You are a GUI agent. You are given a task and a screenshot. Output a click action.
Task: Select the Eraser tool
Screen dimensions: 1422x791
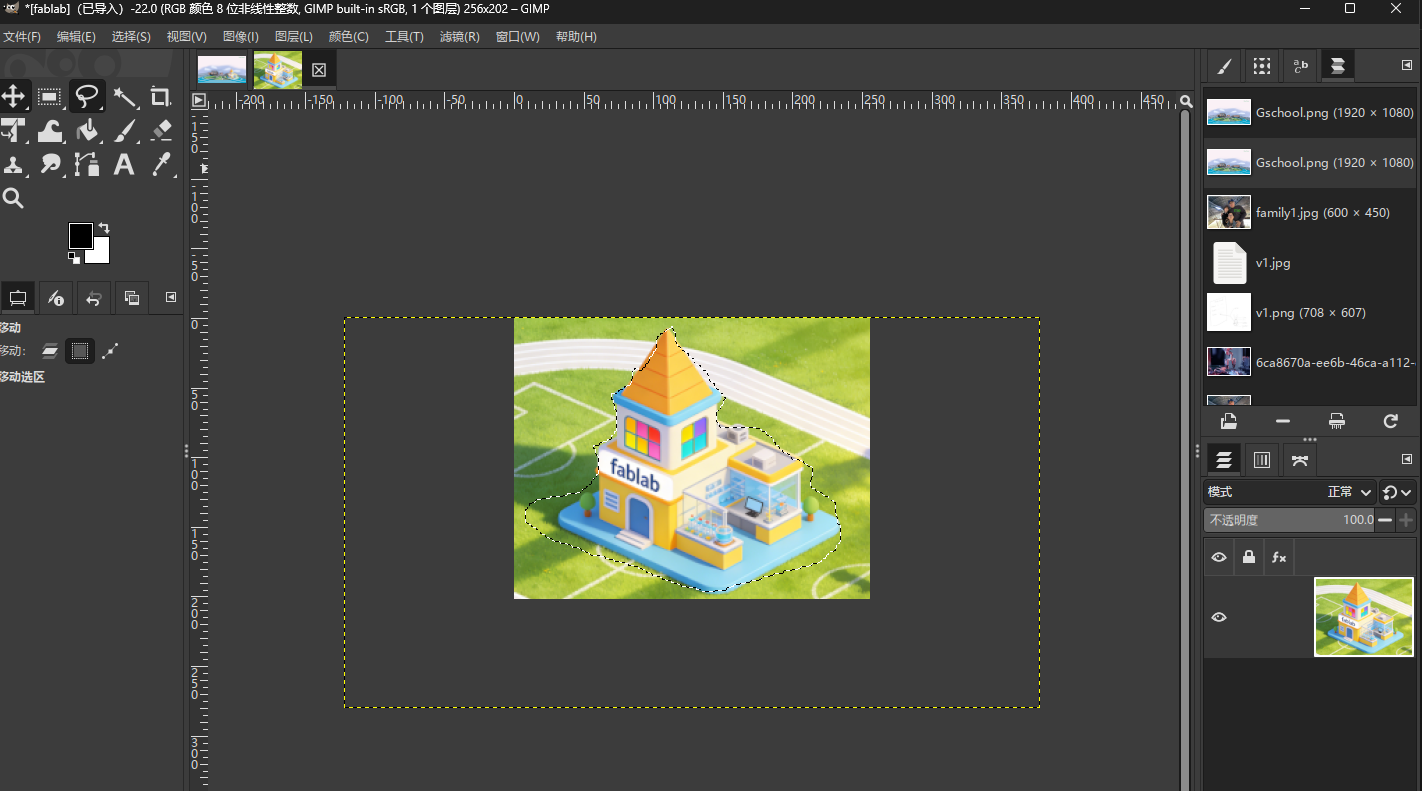click(160, 130)
